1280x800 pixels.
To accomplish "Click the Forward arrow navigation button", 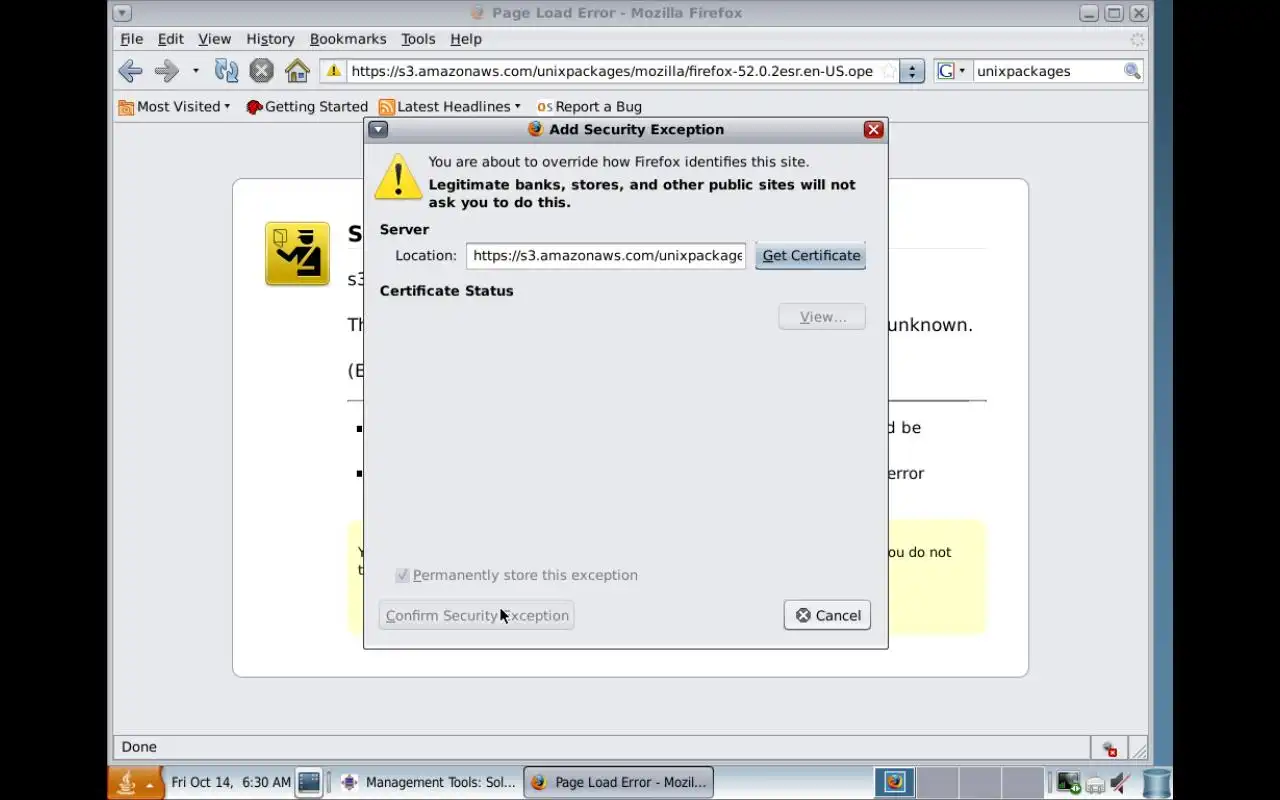I will coord(166,71).
